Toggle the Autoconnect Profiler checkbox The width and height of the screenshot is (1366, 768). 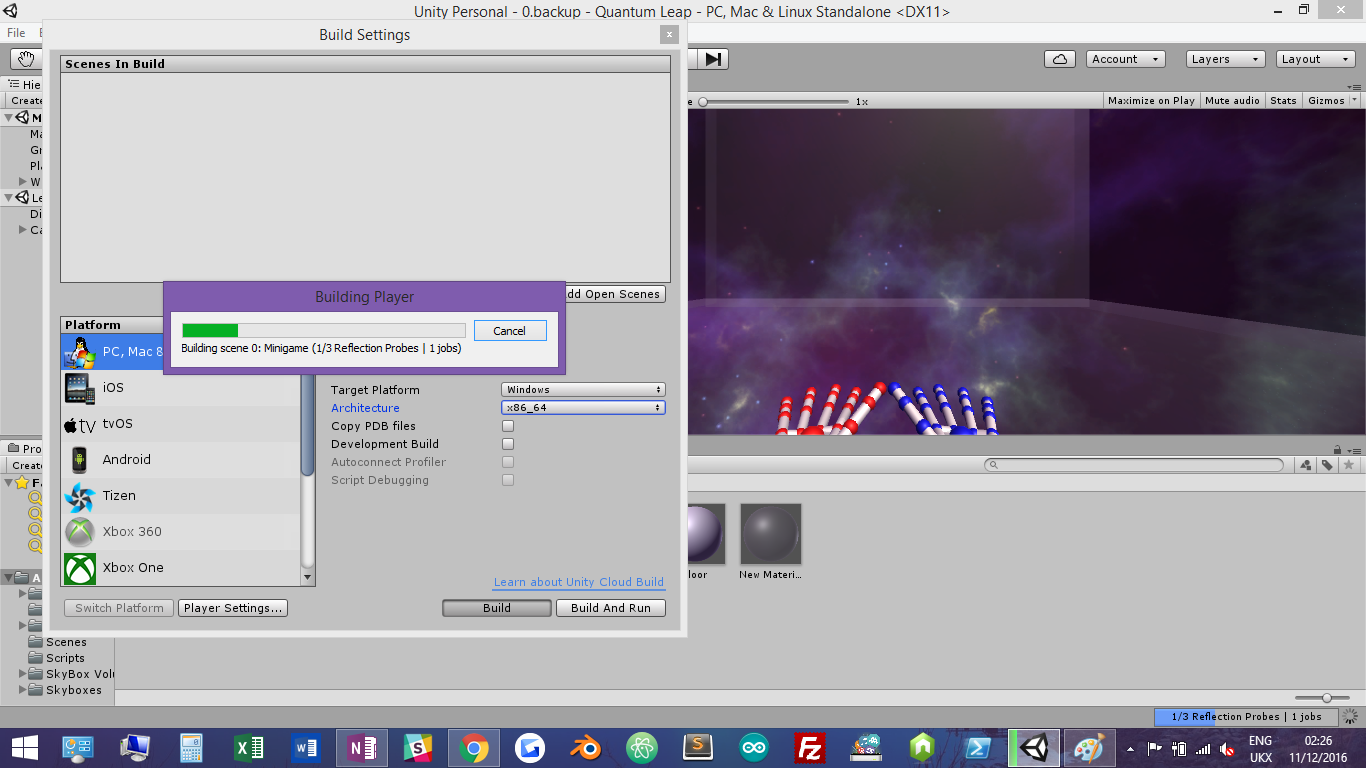pos(508,462)
